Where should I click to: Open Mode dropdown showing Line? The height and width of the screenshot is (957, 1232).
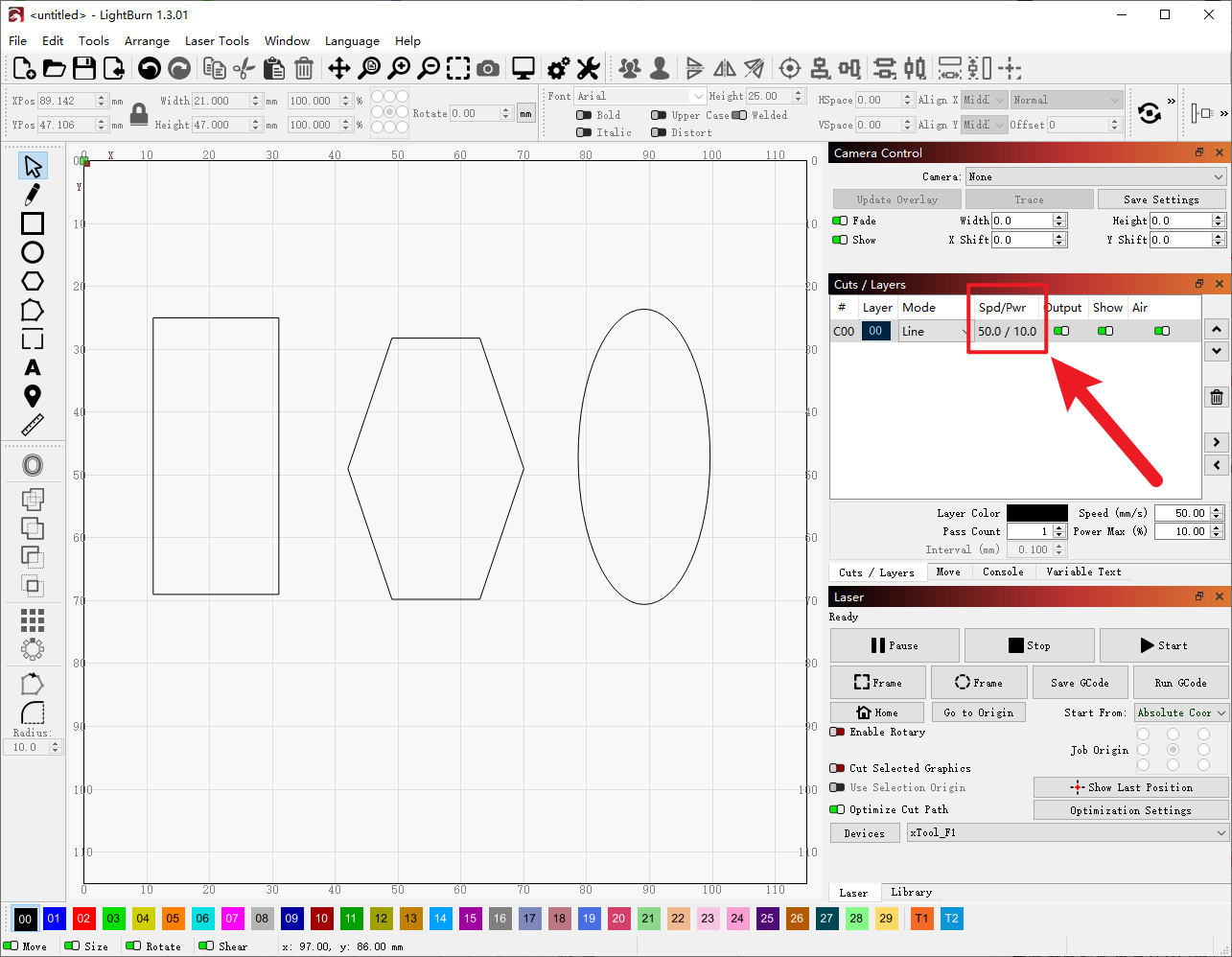936,331
